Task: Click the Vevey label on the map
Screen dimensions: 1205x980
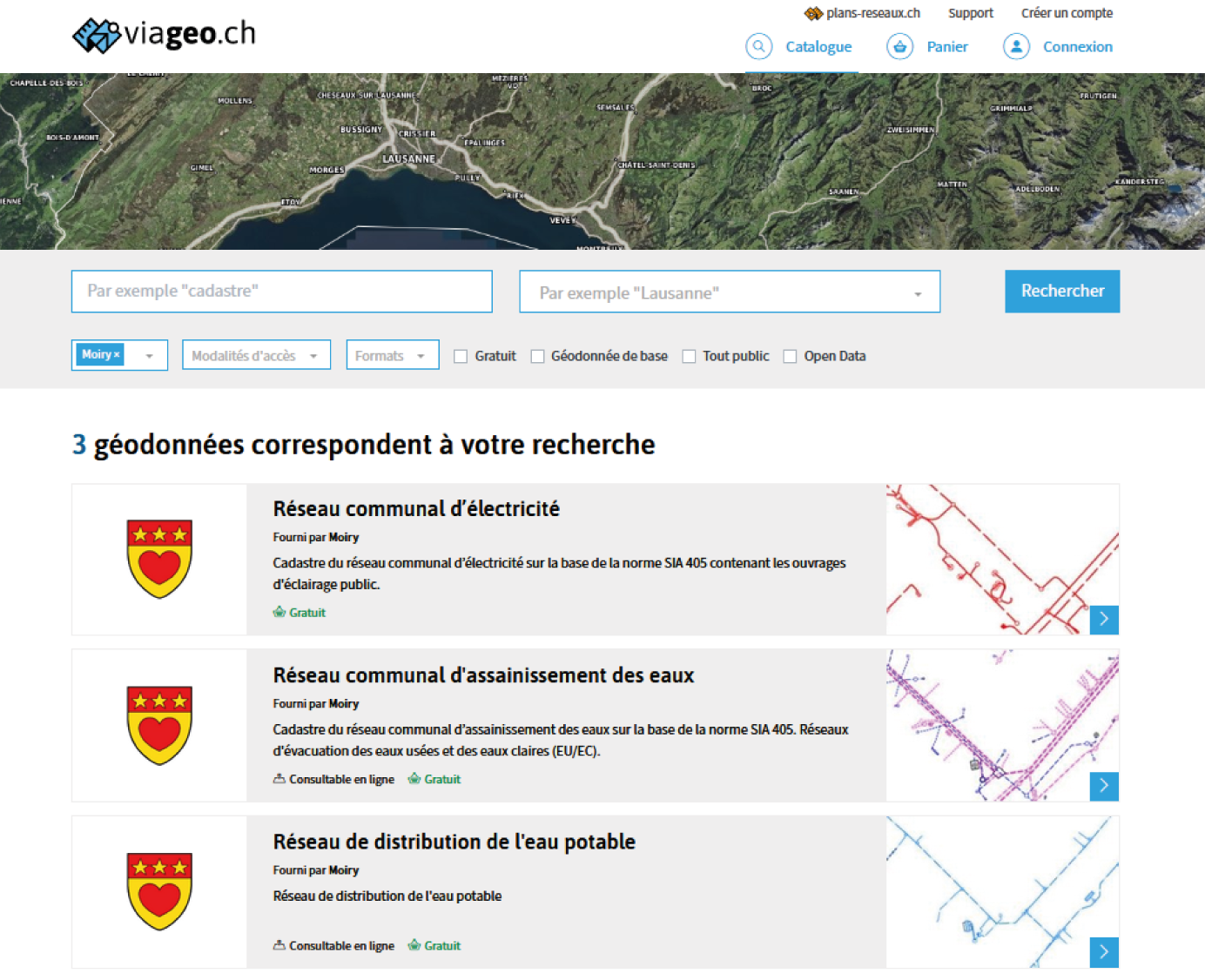Action: pyautogui.click(x=562, y=220)
